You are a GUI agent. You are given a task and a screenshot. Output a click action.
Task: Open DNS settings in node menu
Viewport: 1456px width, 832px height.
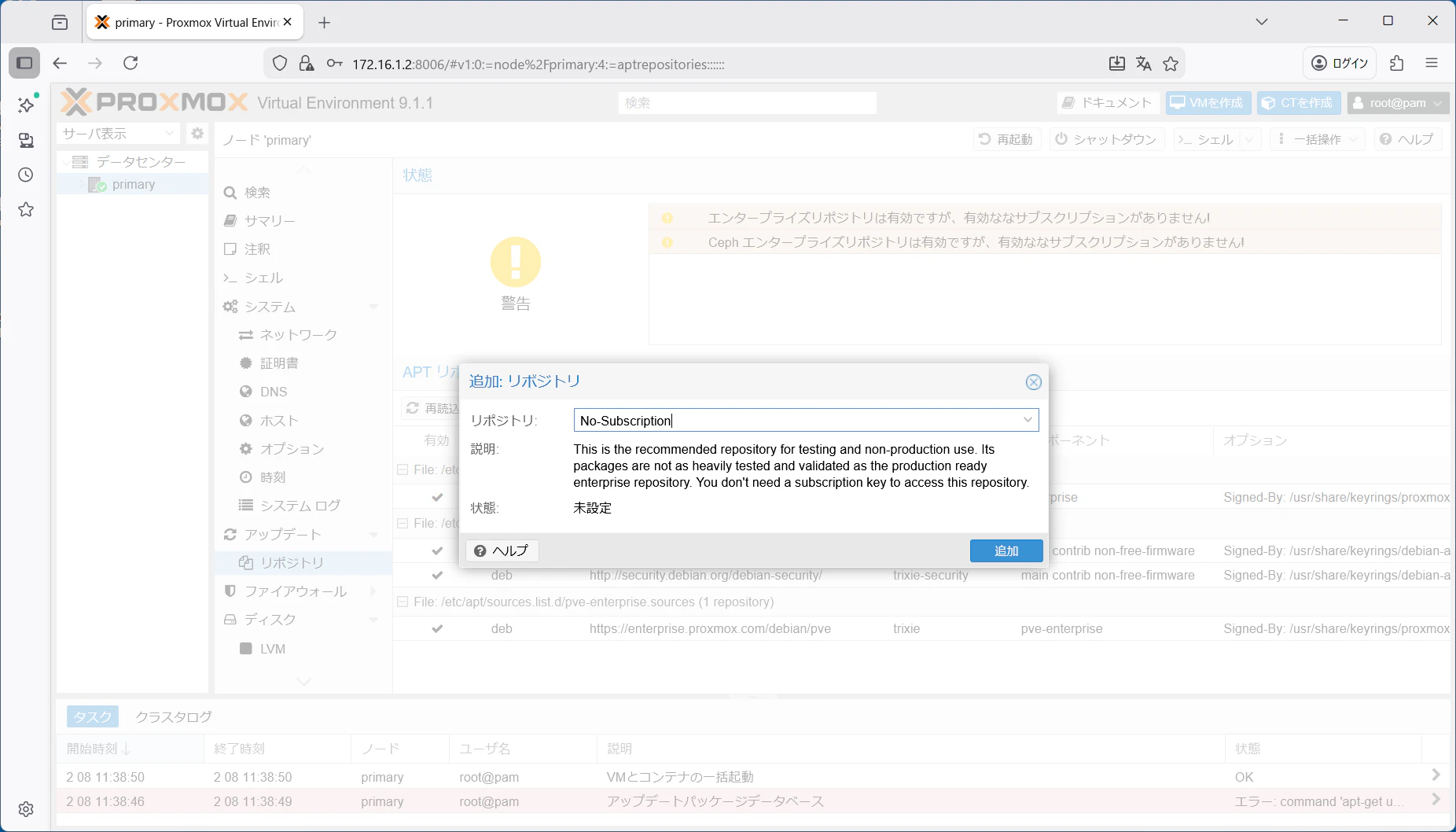(303, 392)
